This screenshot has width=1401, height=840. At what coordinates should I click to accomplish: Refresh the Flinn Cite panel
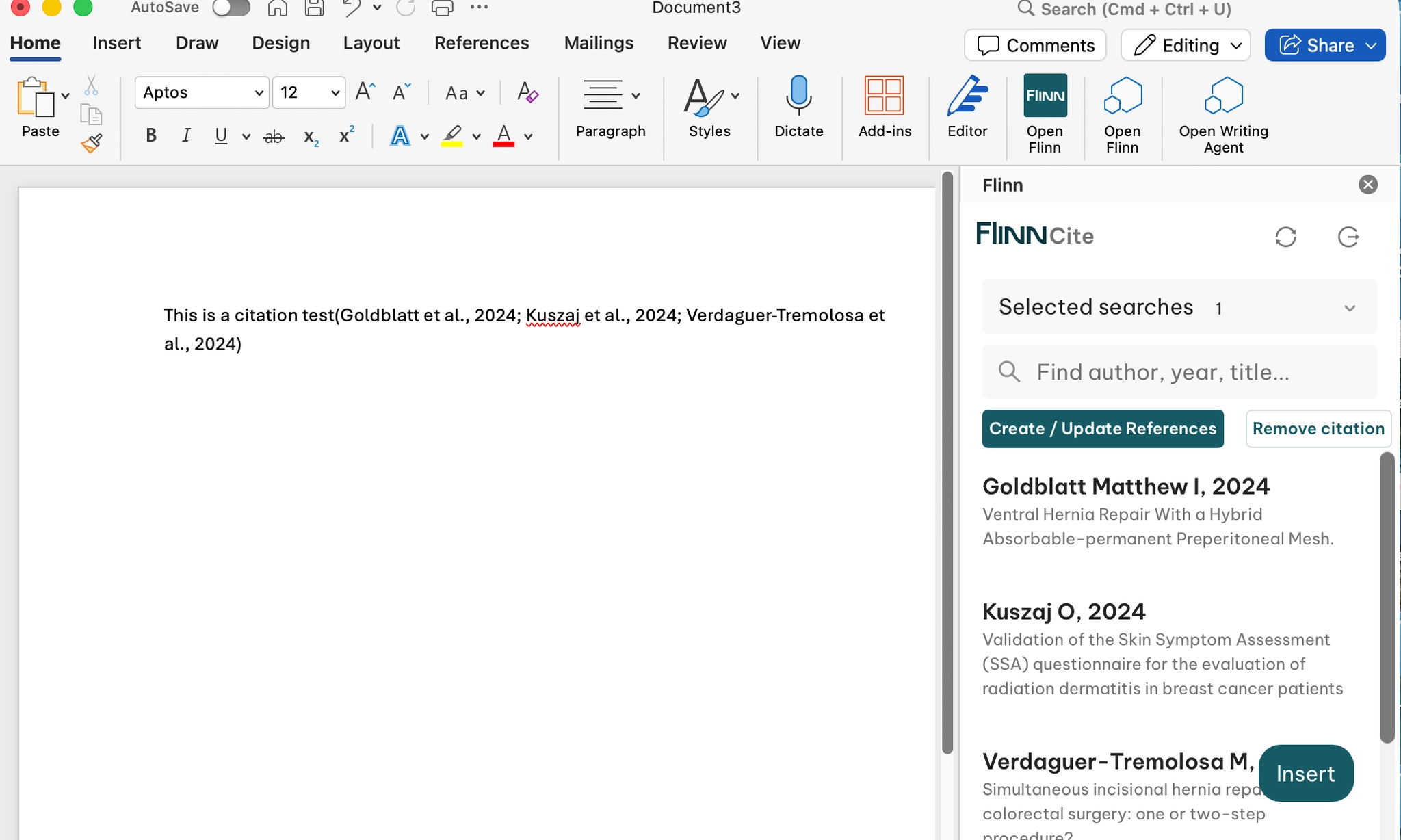coord(1286,237)
